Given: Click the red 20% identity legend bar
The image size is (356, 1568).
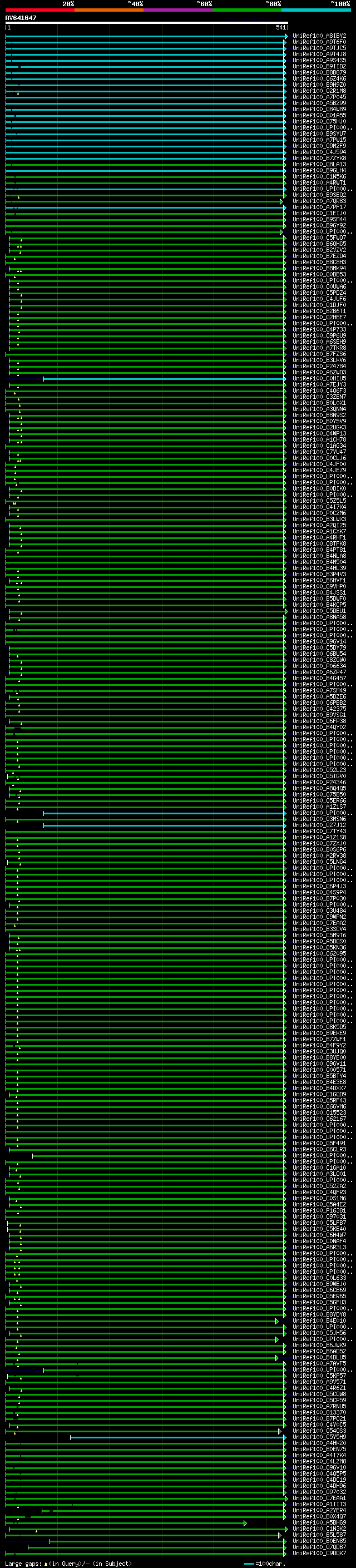Looking at the screenshot, I should 39,10.
